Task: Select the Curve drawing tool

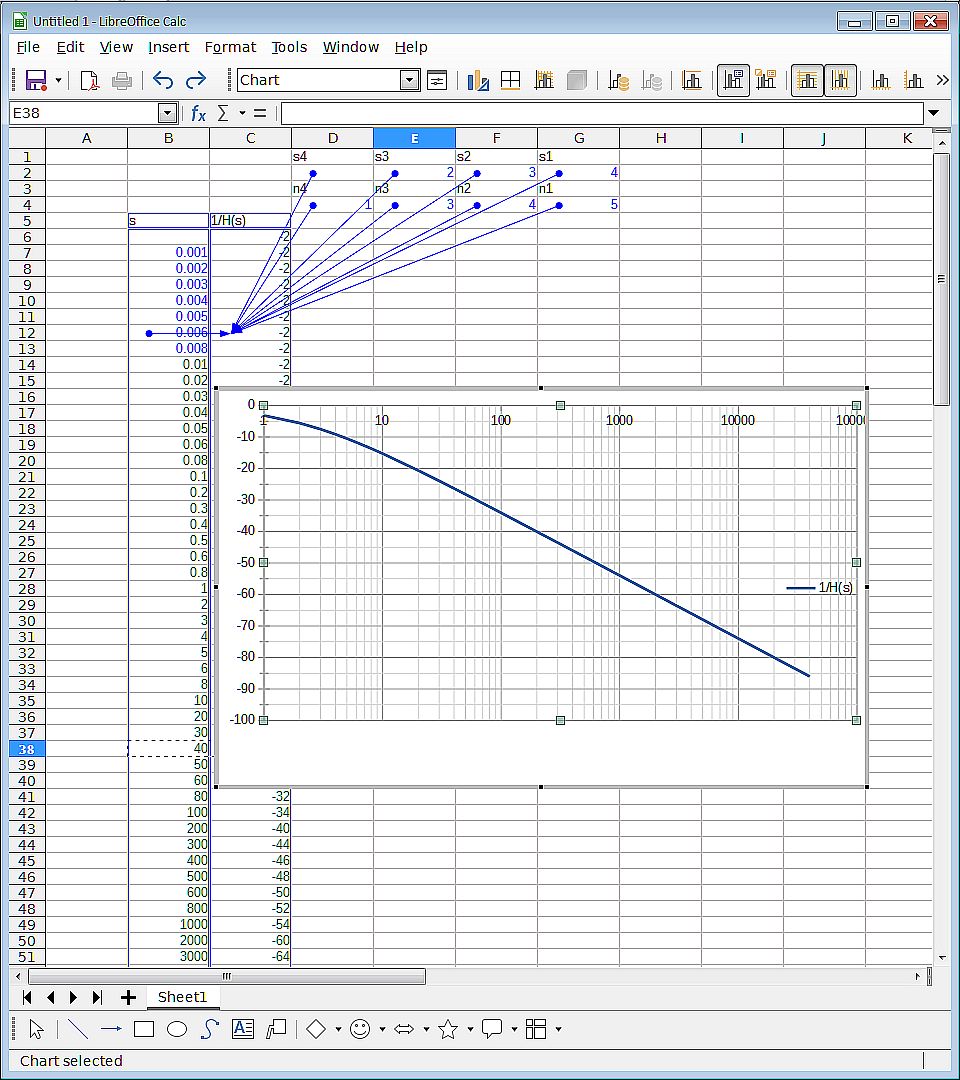Action: (210, 1029)
